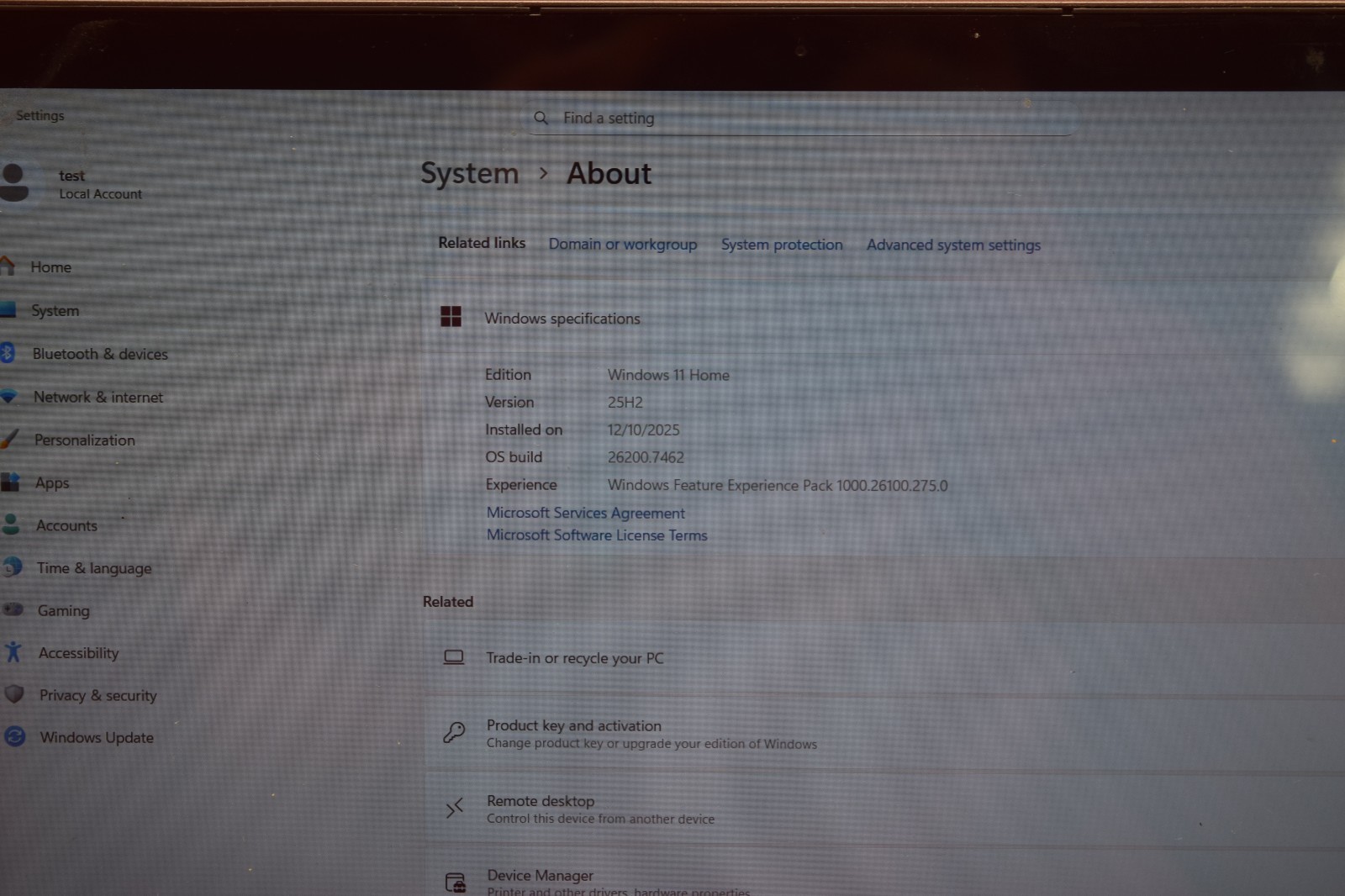Screen dimensions: 1345x896
Task: Click the Windows Update sync icon
Action: [15, 737]
